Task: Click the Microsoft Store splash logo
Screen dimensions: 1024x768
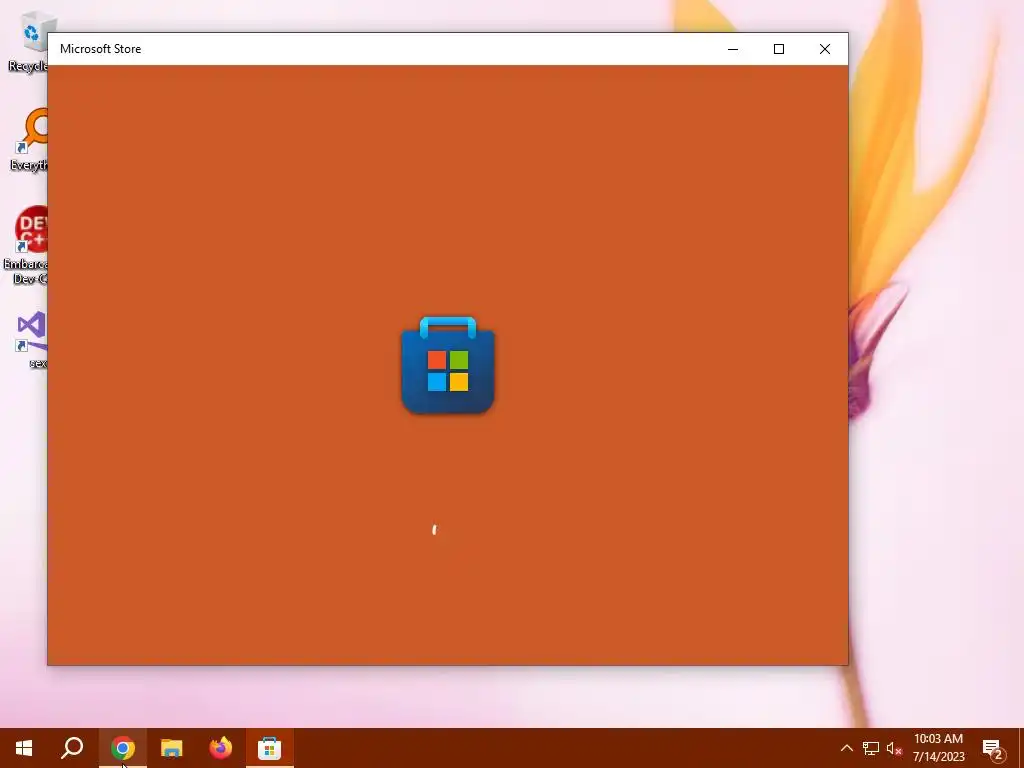Action: (448, 365)
